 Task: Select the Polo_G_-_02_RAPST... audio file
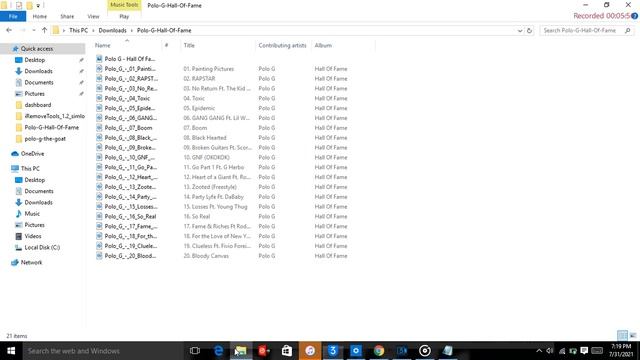pos(131,78)
